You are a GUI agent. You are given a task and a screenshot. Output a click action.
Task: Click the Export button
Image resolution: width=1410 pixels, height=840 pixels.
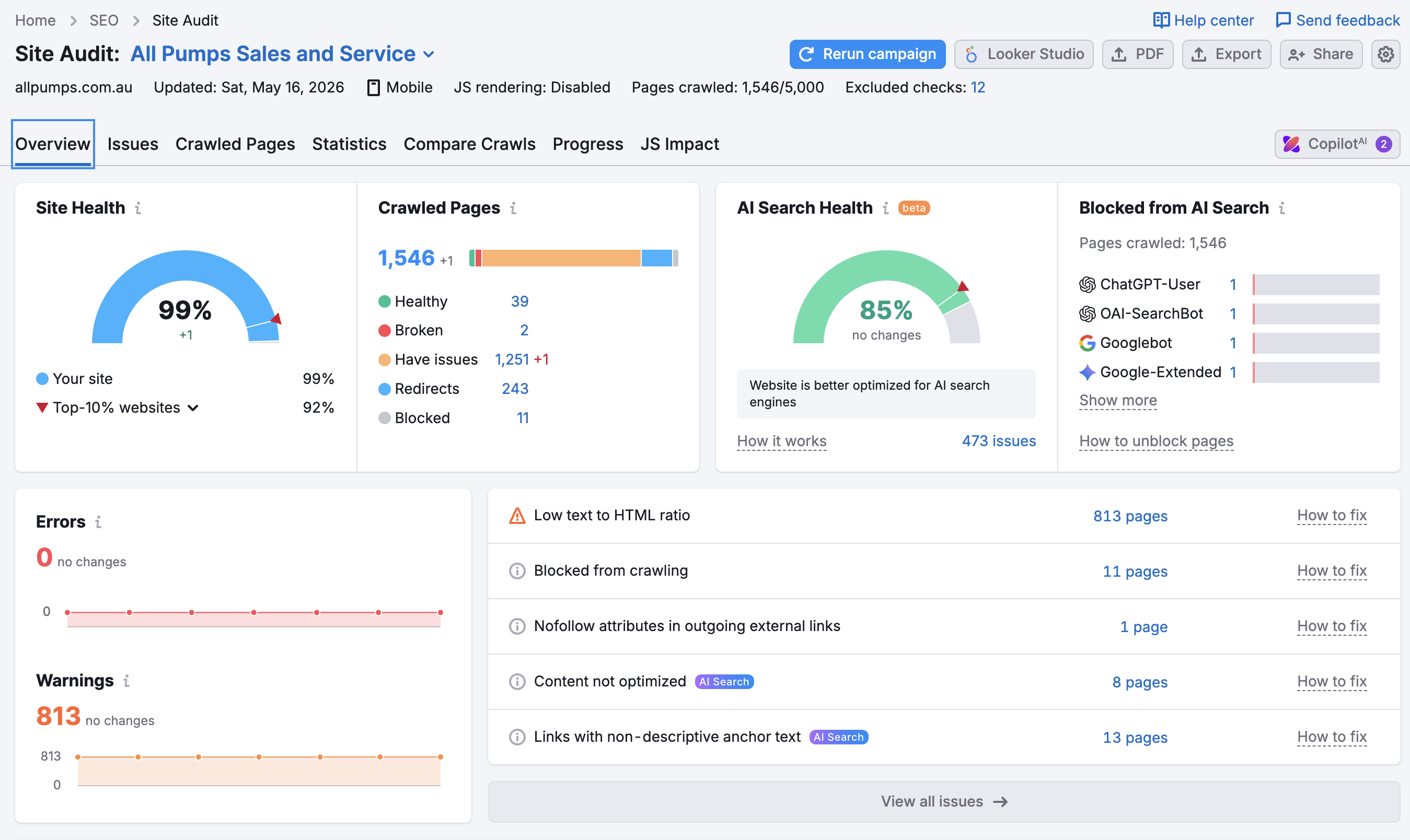(1227, 54)
